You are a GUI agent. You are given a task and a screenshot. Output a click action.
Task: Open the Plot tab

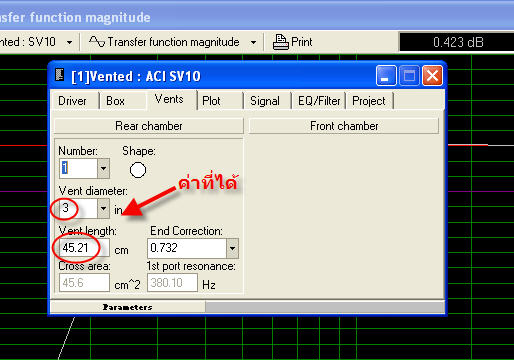click(211, 101)
